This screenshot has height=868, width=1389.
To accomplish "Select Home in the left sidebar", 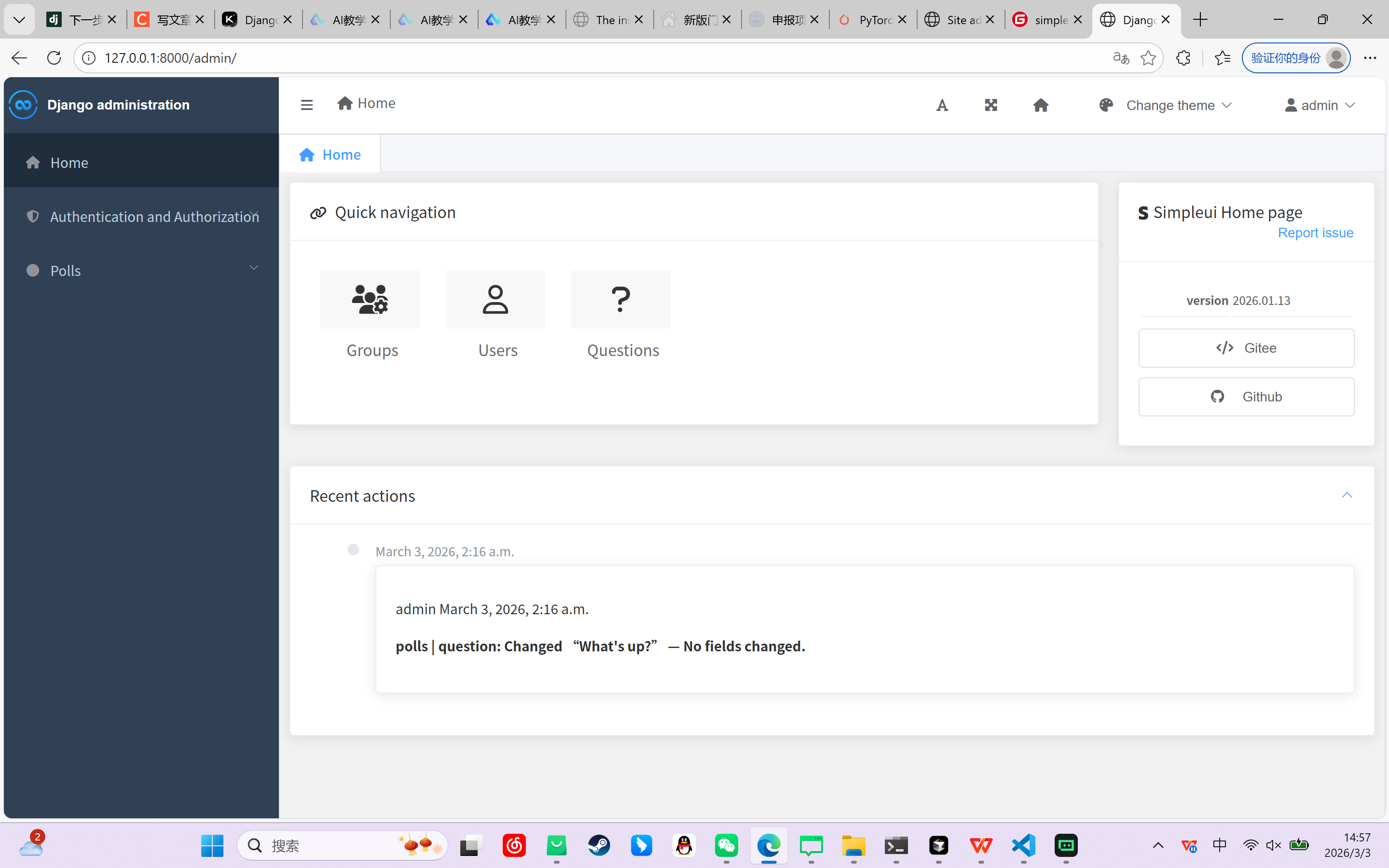I will coord(69,163).
